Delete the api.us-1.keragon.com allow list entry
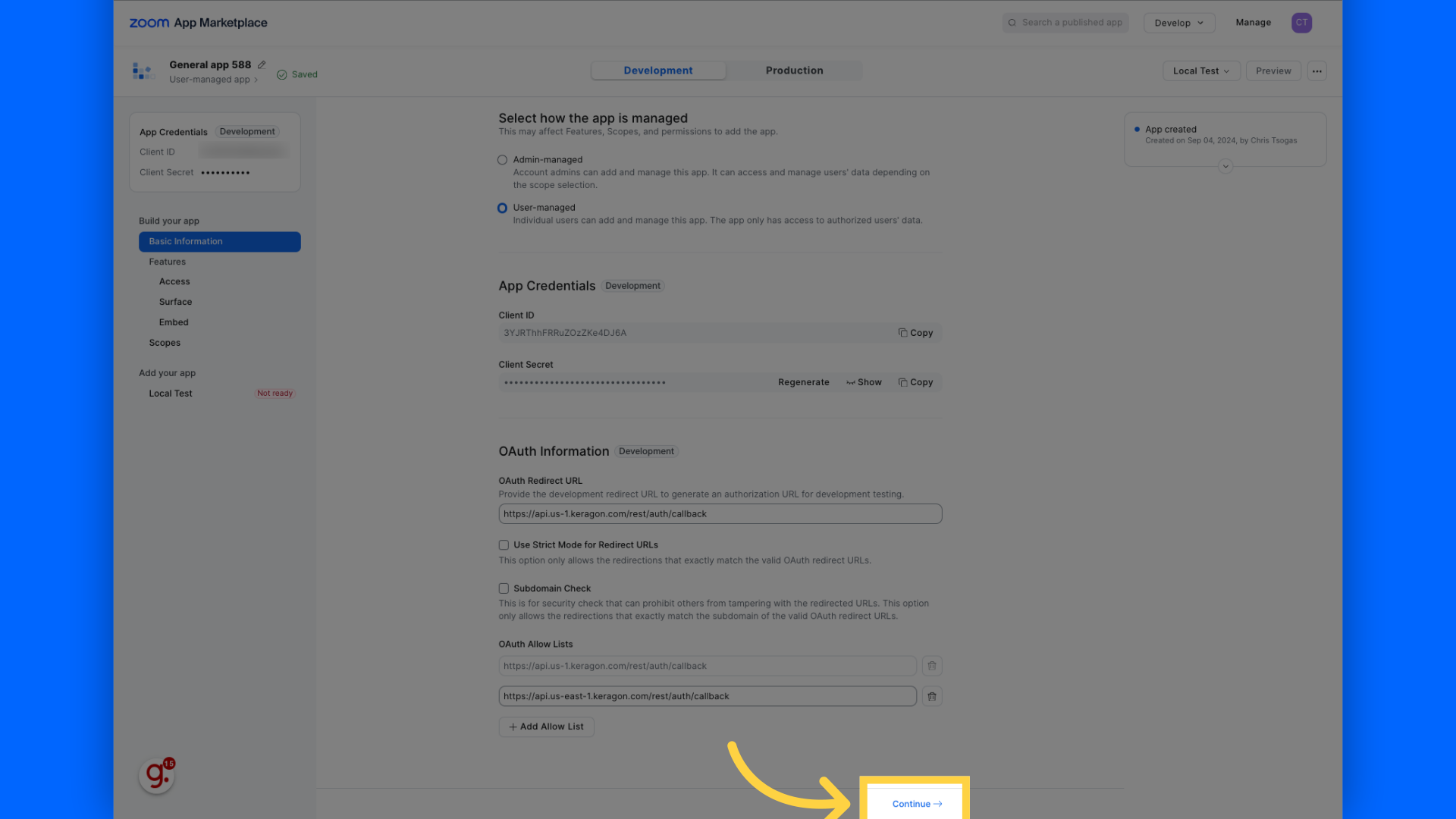 point(932,666)
